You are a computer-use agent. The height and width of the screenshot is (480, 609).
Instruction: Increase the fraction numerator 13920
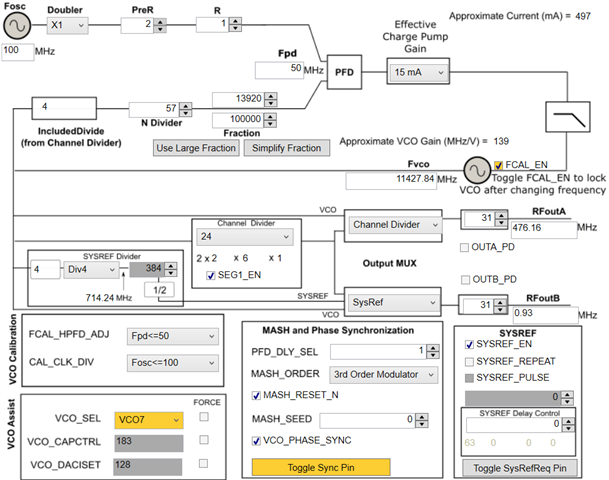[x=271, y=96]
